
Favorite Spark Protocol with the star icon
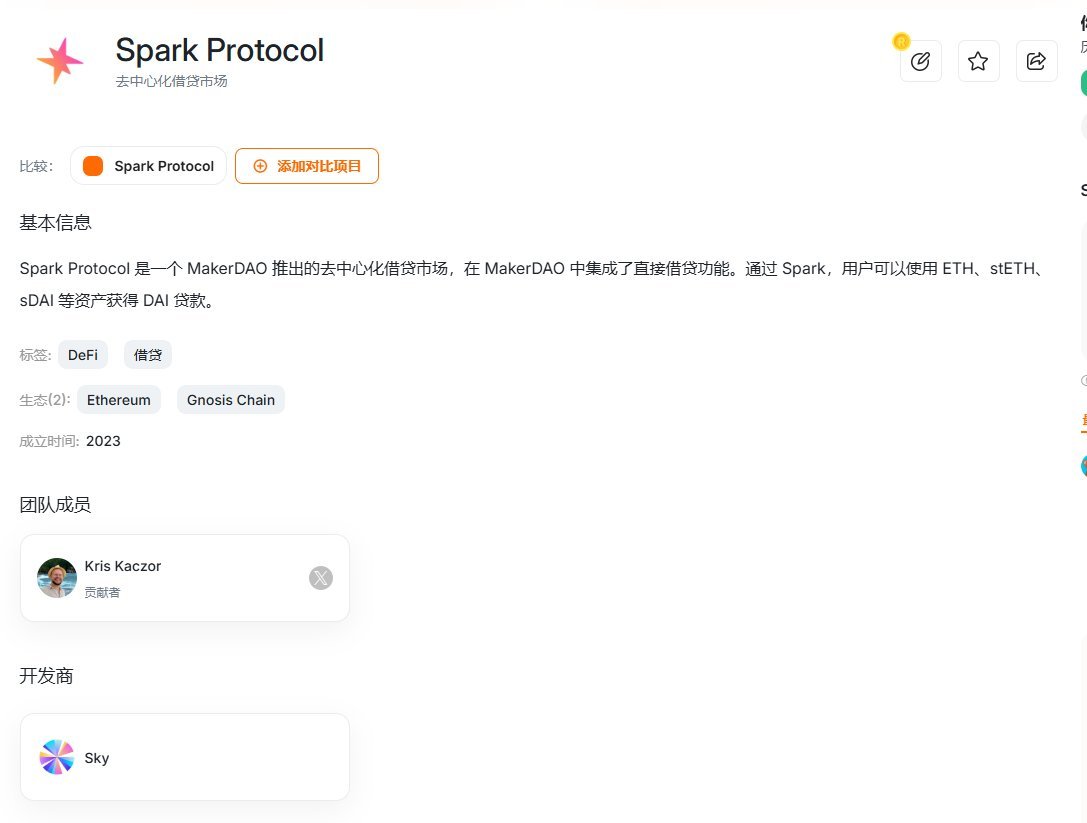coord(978,62)
